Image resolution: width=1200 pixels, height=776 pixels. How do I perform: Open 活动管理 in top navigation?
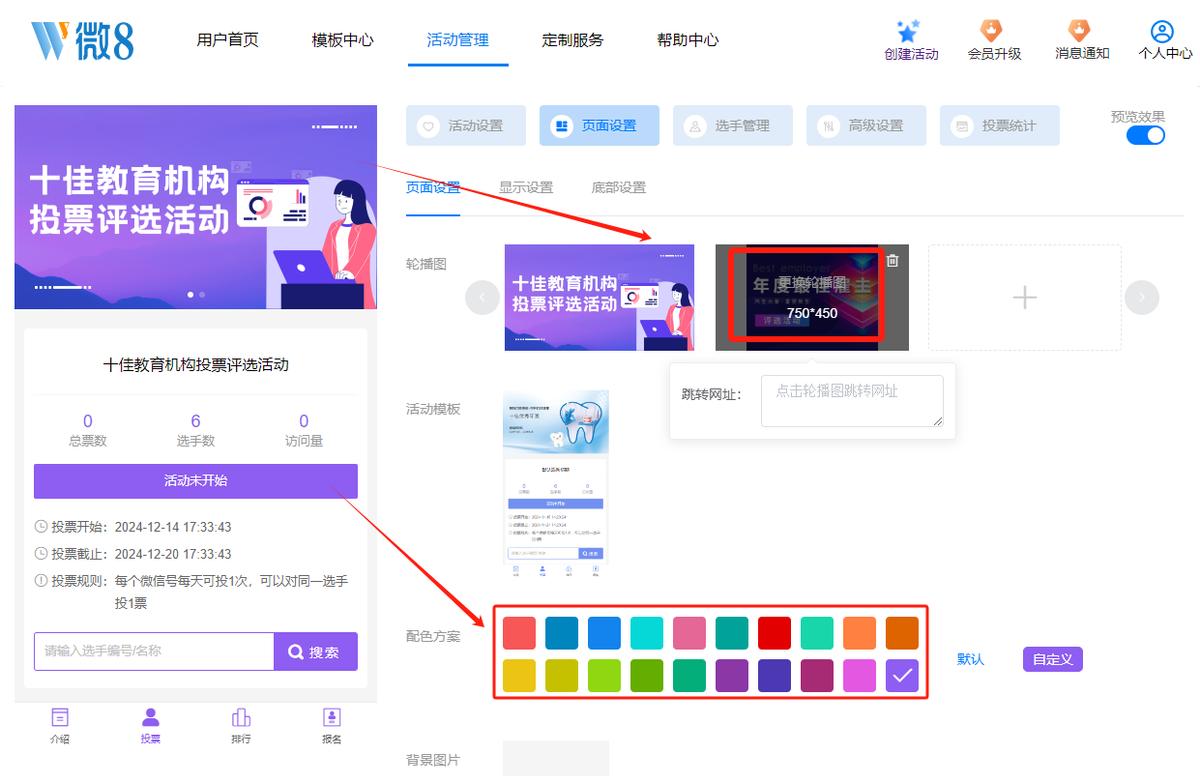coord(458,40)
